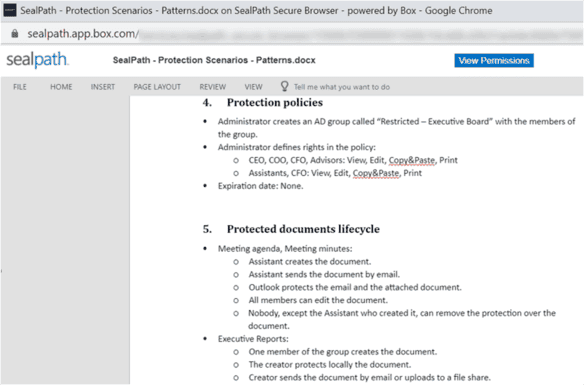
Task: Click Tell me what you want to do field
Action: pos(342,87)
